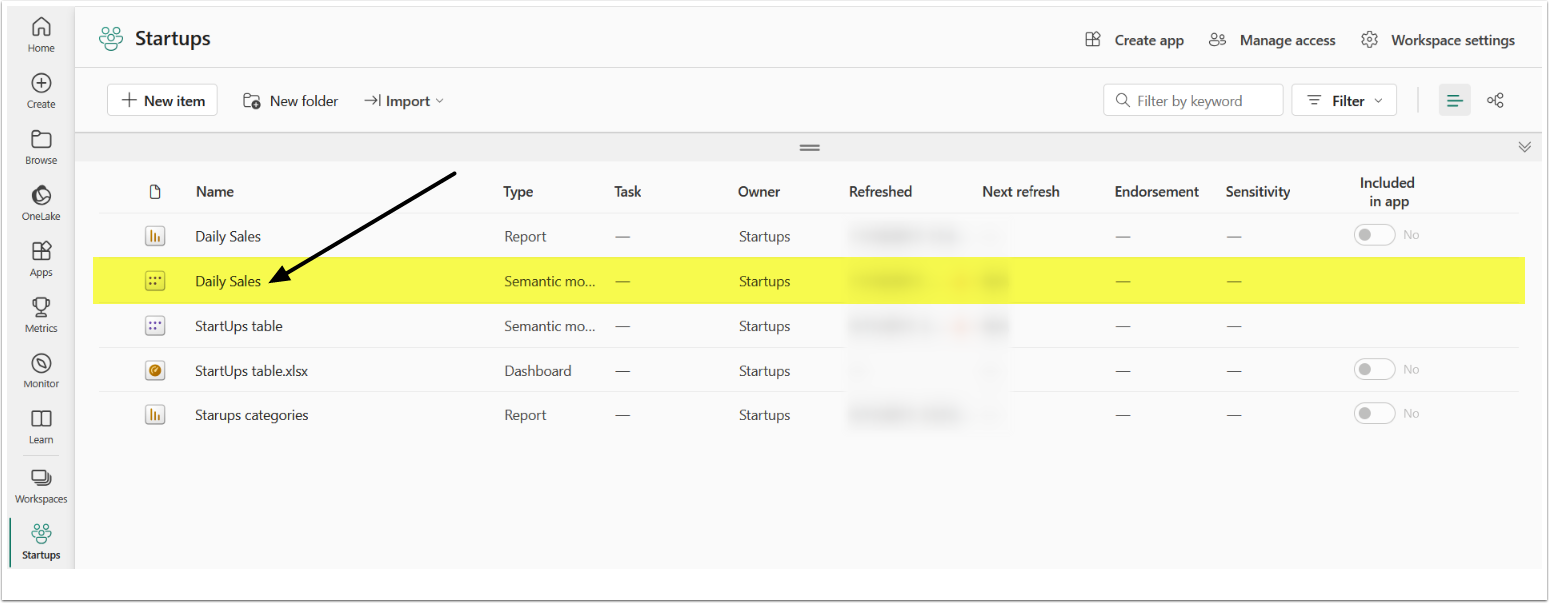Open Home in the left navigation

(41, 34)
